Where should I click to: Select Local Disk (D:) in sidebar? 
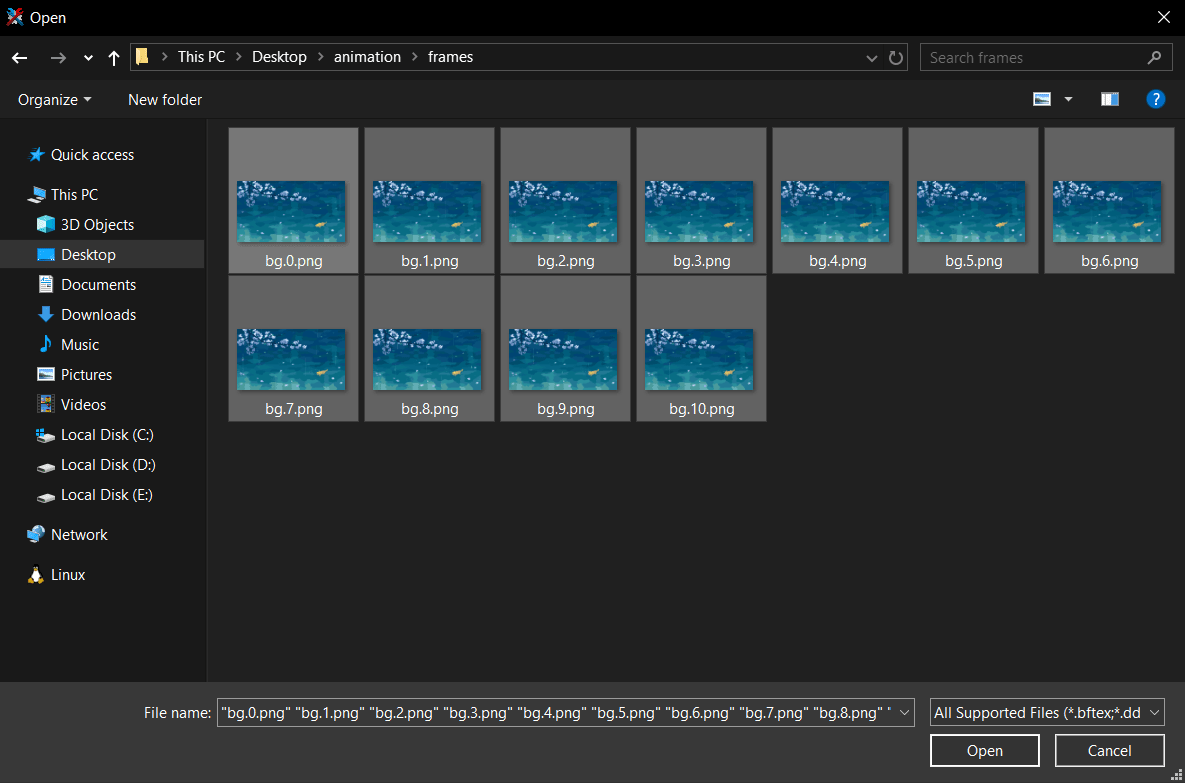108,464
